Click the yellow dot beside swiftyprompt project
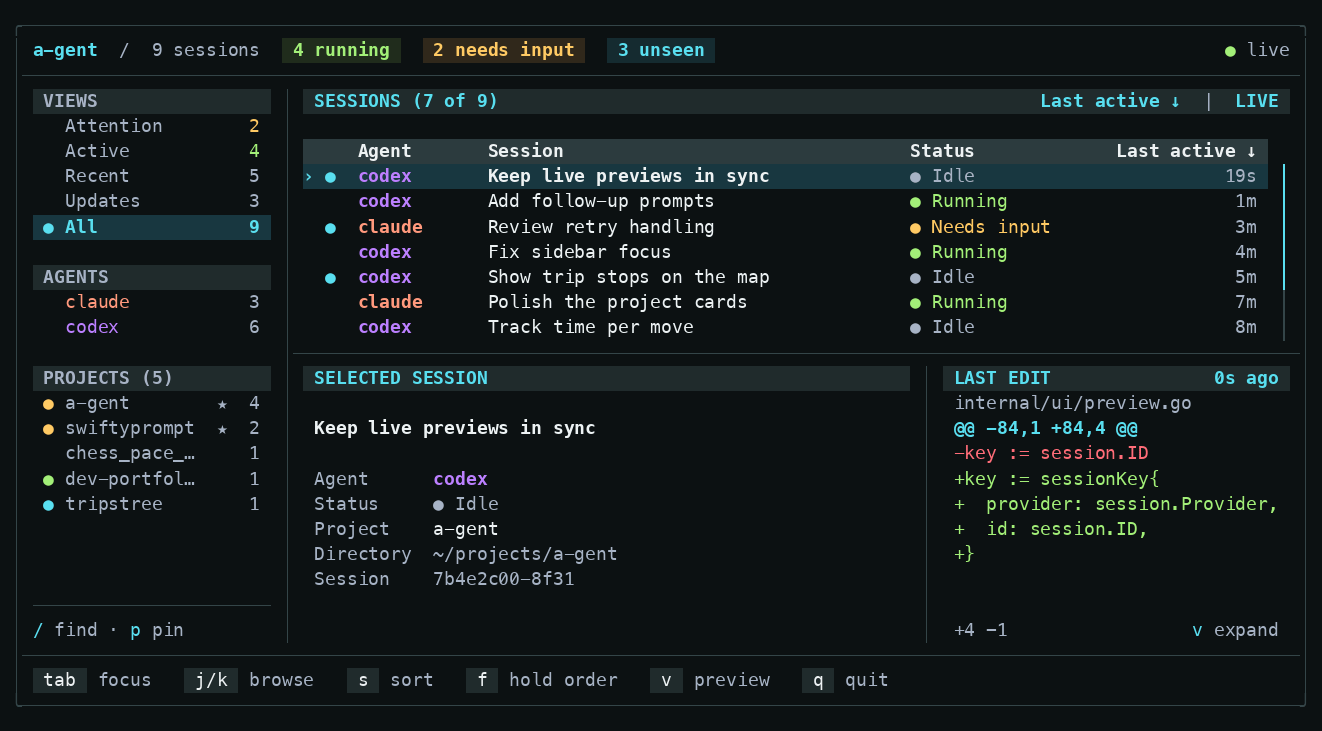 tap(48, 430)
